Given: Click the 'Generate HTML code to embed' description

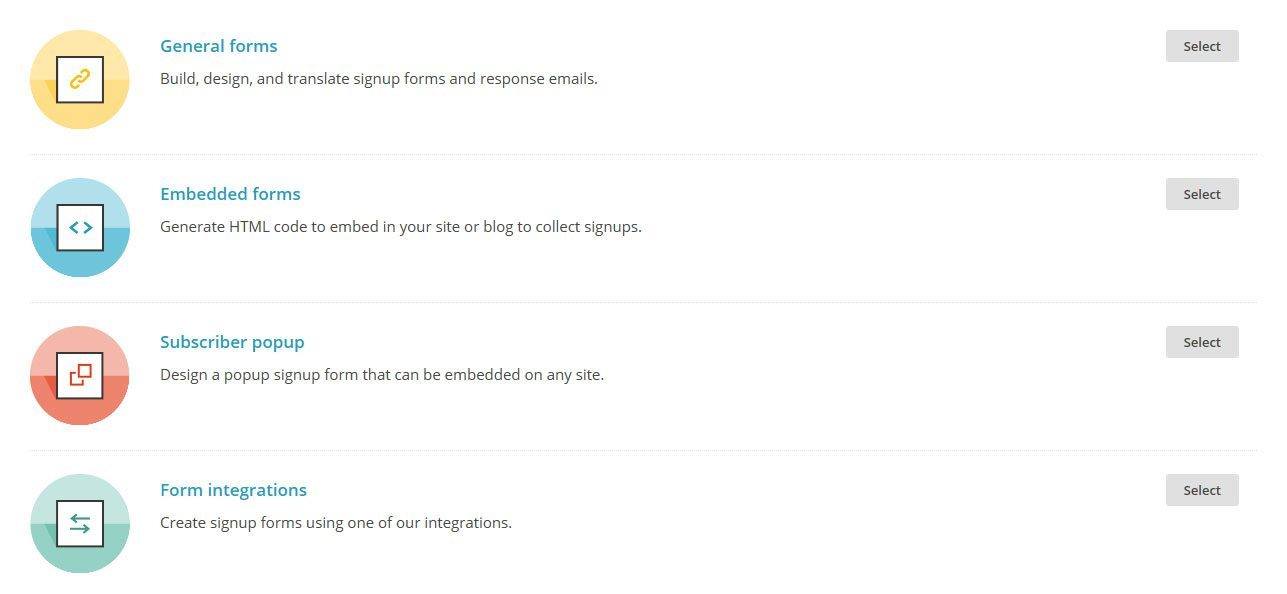Looking at the screenshot, I should pos(401,226).
